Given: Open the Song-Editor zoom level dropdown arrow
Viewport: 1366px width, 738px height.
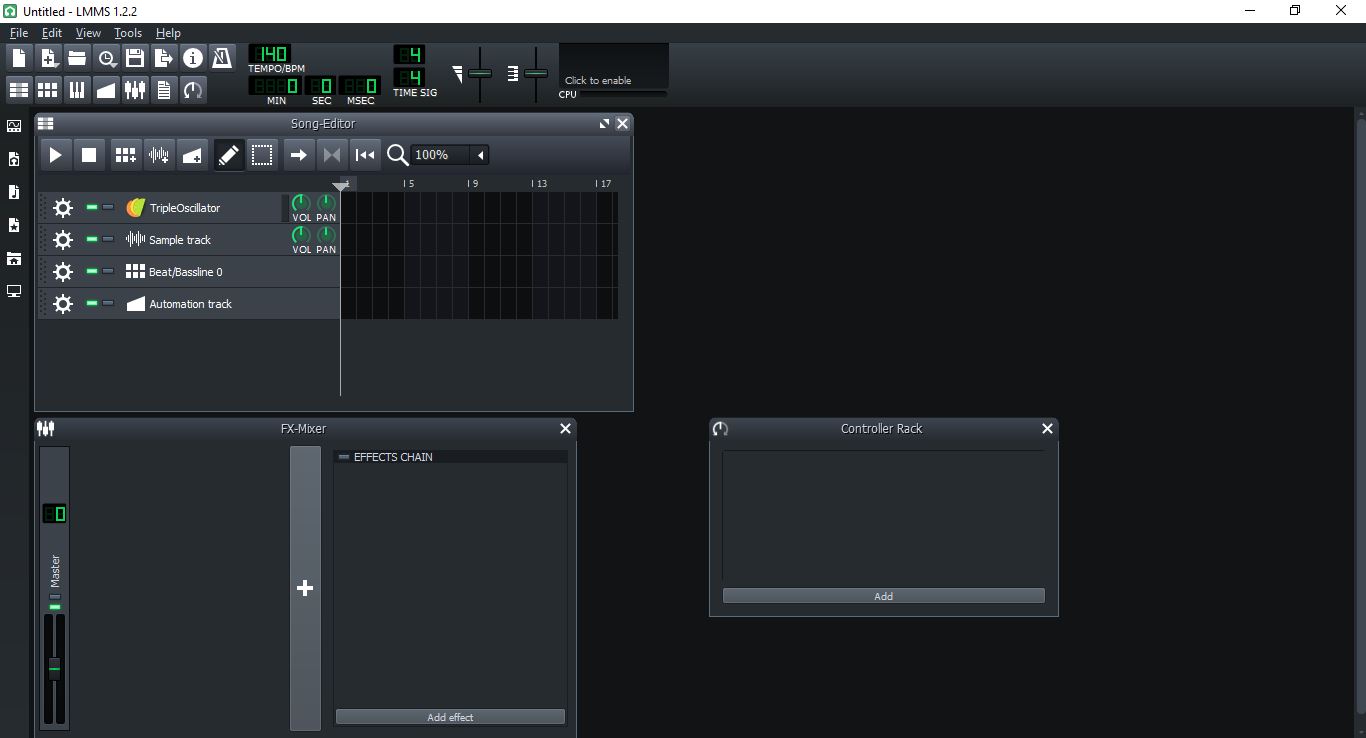Looking at the screenshot, I should (481, 155).
